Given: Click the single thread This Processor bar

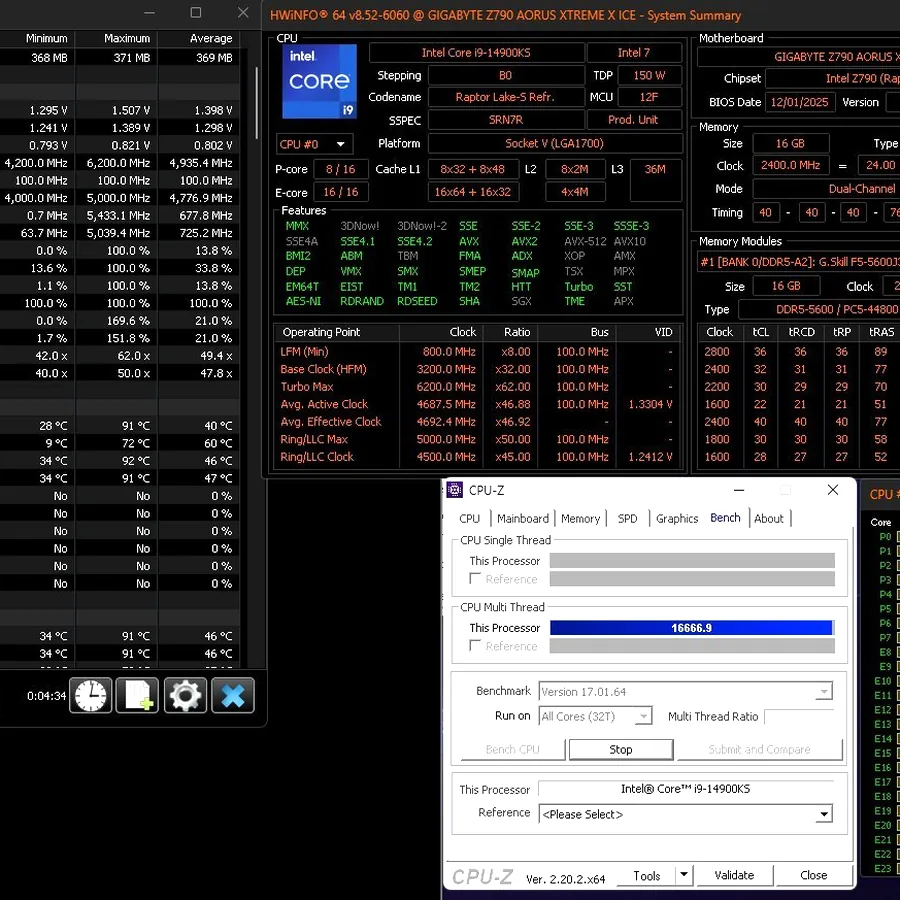Looking at the screenshot, I should click(692, 561).
